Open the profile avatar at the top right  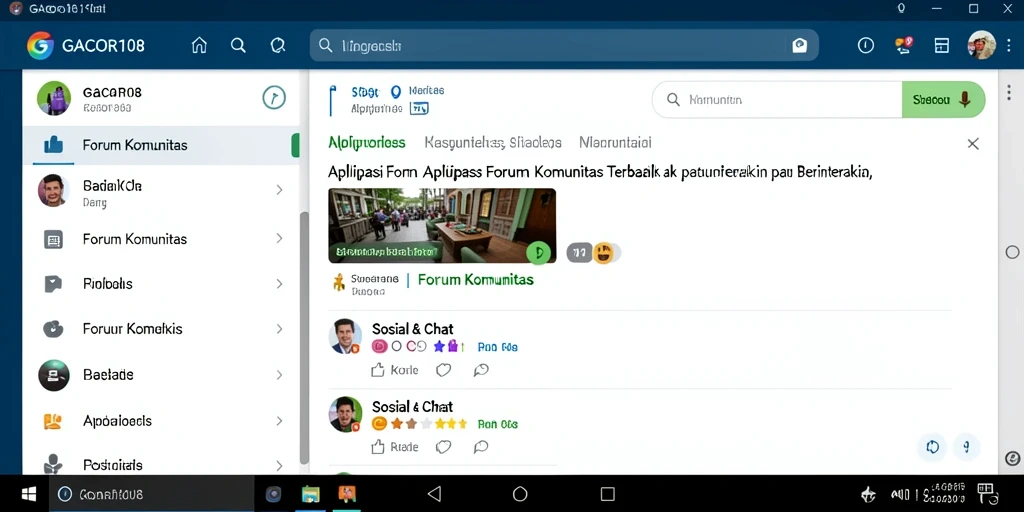point(981,45)
